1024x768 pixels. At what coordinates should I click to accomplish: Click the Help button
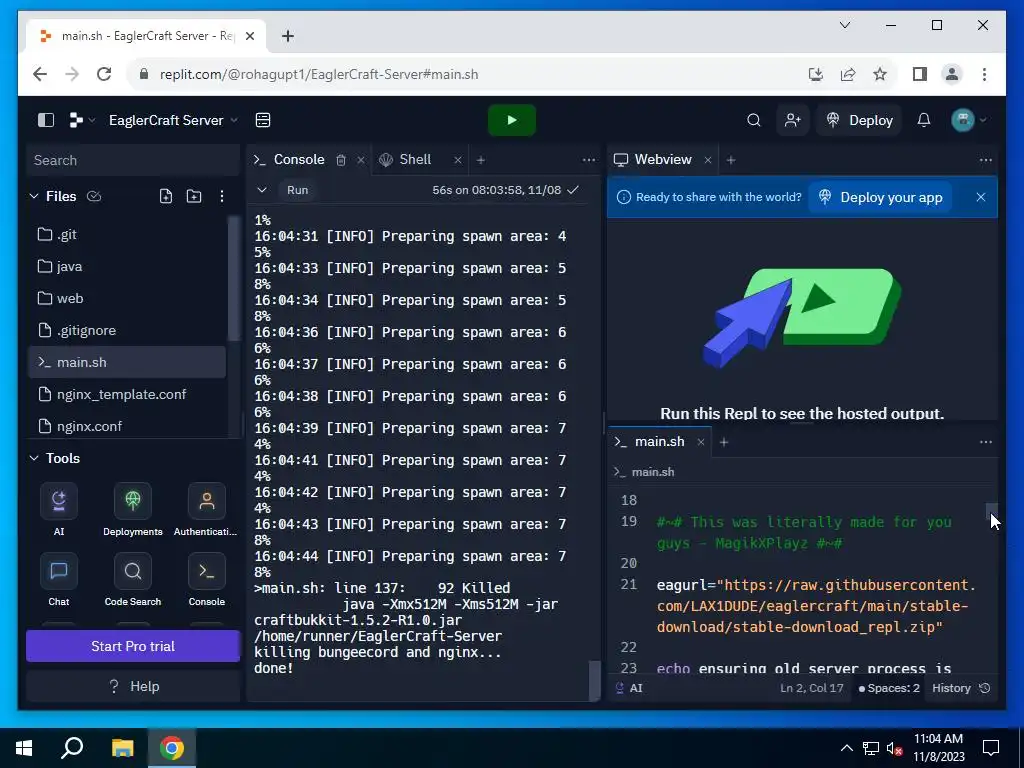click(133, 686)
